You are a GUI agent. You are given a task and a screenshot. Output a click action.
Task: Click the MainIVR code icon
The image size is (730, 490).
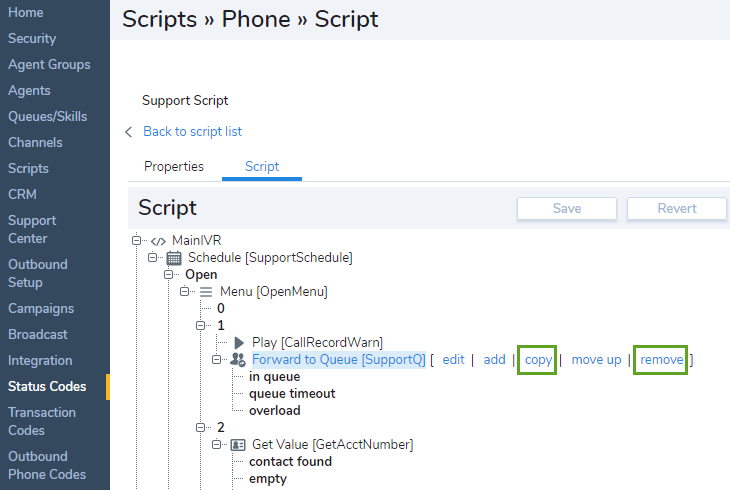[x=158, y=241]
